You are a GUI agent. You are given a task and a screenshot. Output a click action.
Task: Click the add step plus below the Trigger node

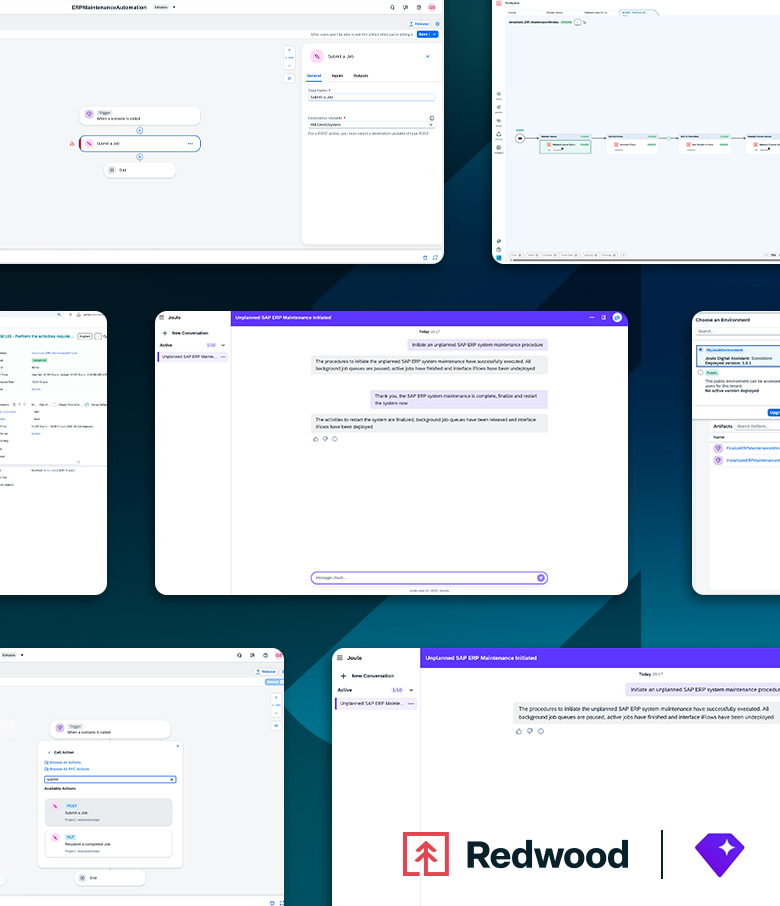coord(139,130)
